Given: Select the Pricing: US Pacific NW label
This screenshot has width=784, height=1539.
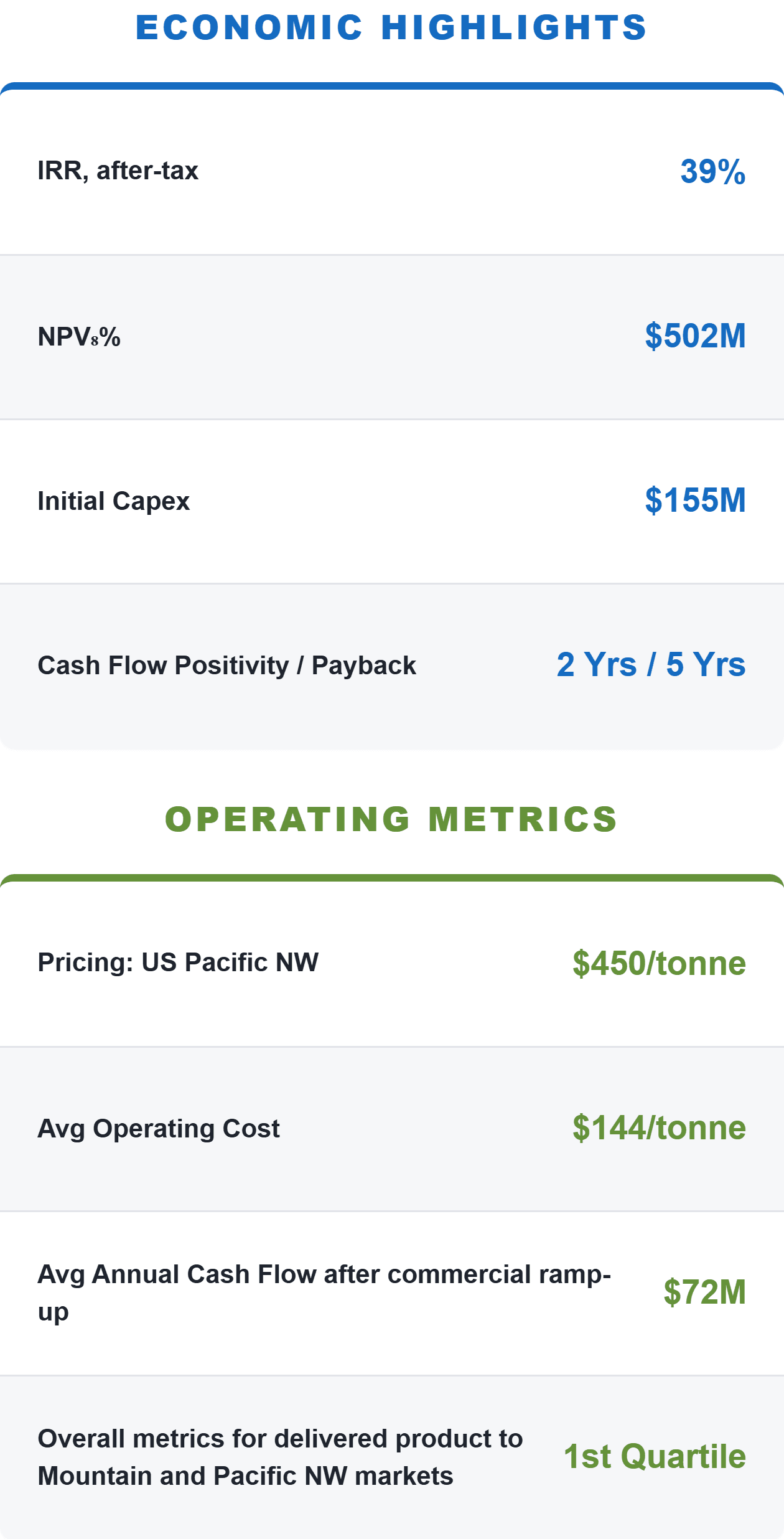Looking at the screenshot, I should [x=179, y=962].
